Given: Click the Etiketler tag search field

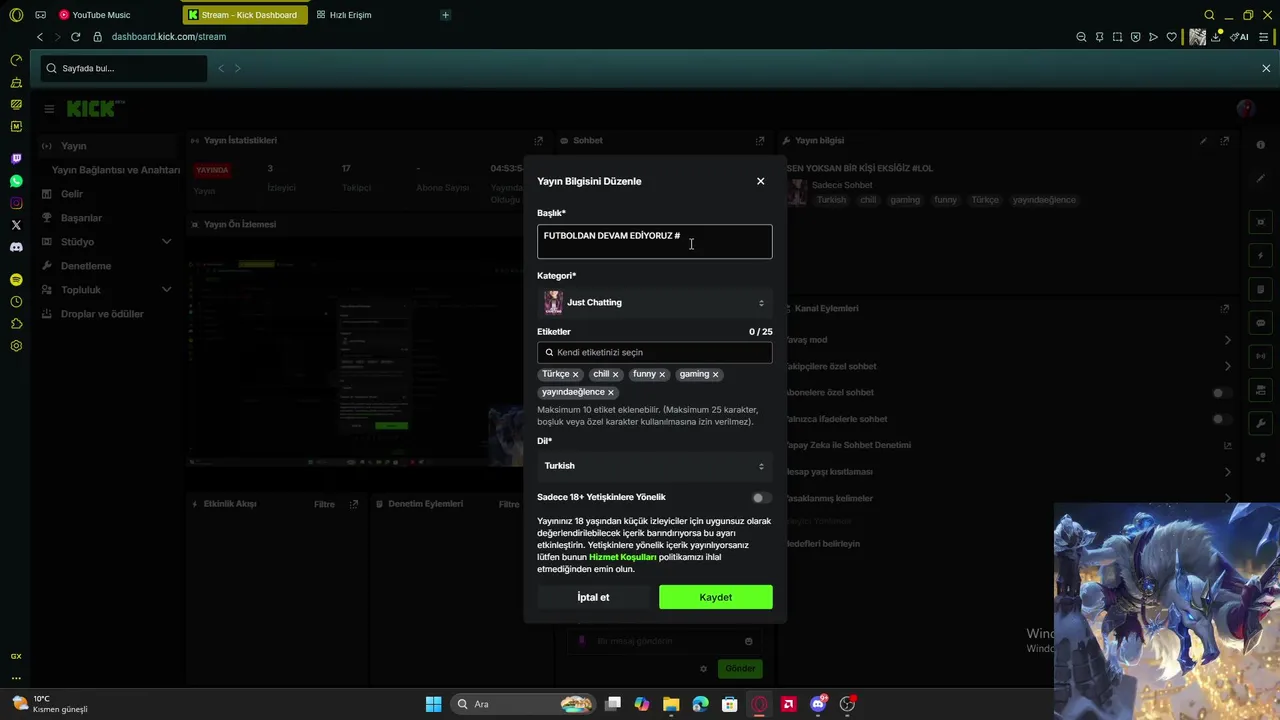Looking at the screenshot, I should point(654,352).
